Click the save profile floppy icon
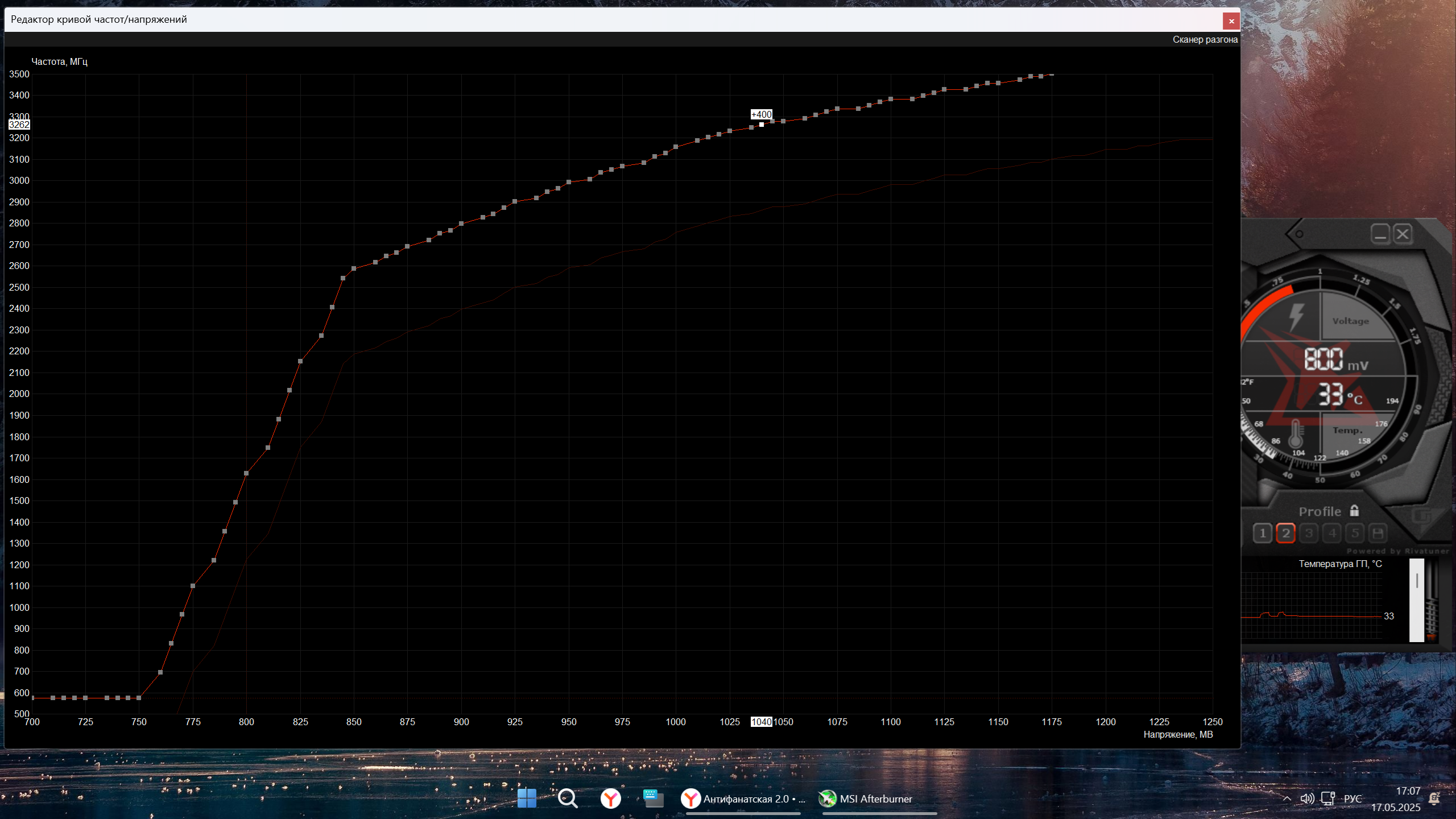 (x=1378, y=533)
